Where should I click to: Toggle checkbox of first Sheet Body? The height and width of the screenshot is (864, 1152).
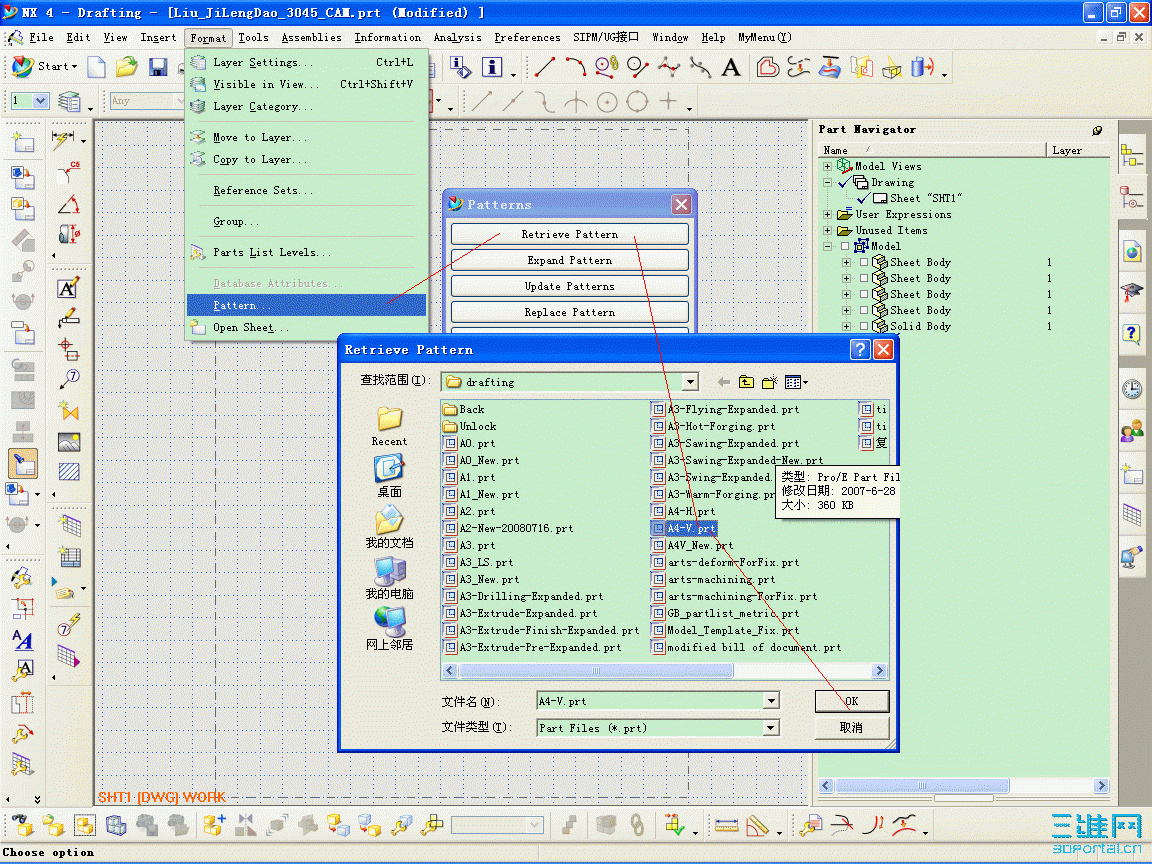(864, 262)
